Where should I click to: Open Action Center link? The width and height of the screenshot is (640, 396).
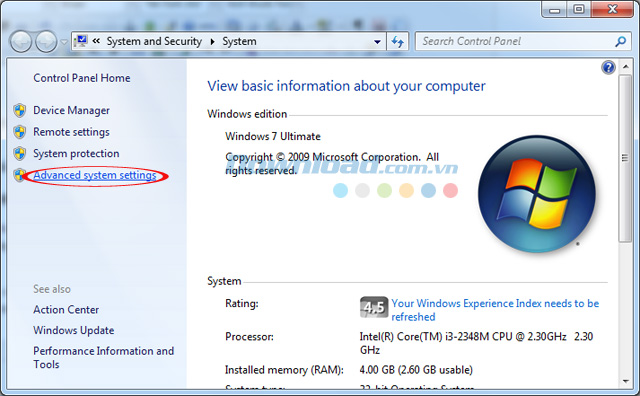66,310
